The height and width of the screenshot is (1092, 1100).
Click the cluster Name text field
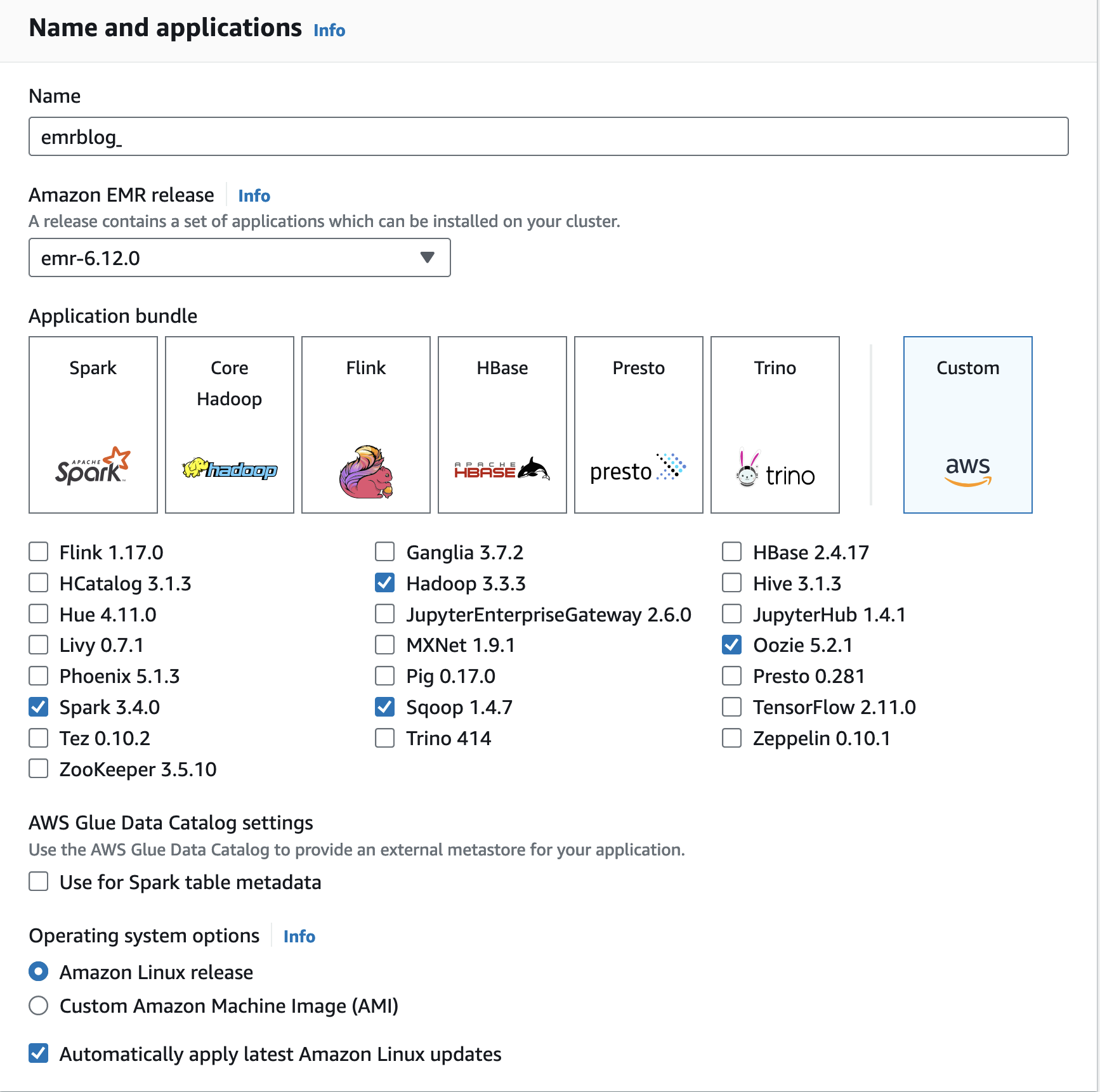point(549,136)
